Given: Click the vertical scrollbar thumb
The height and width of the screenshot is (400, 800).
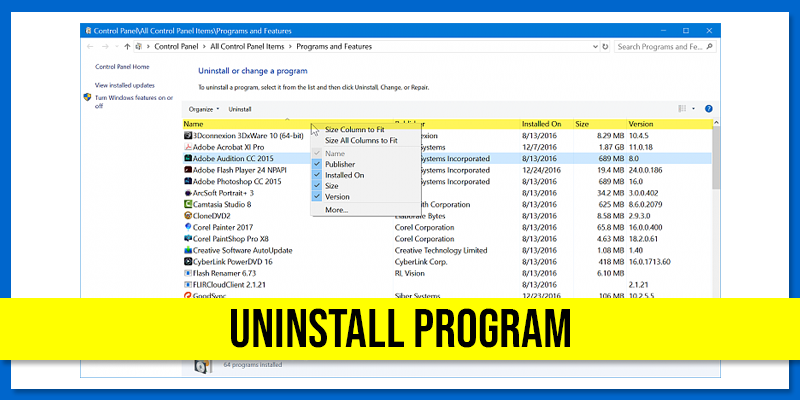Looking at the screenshot, I should coord(716,157).
